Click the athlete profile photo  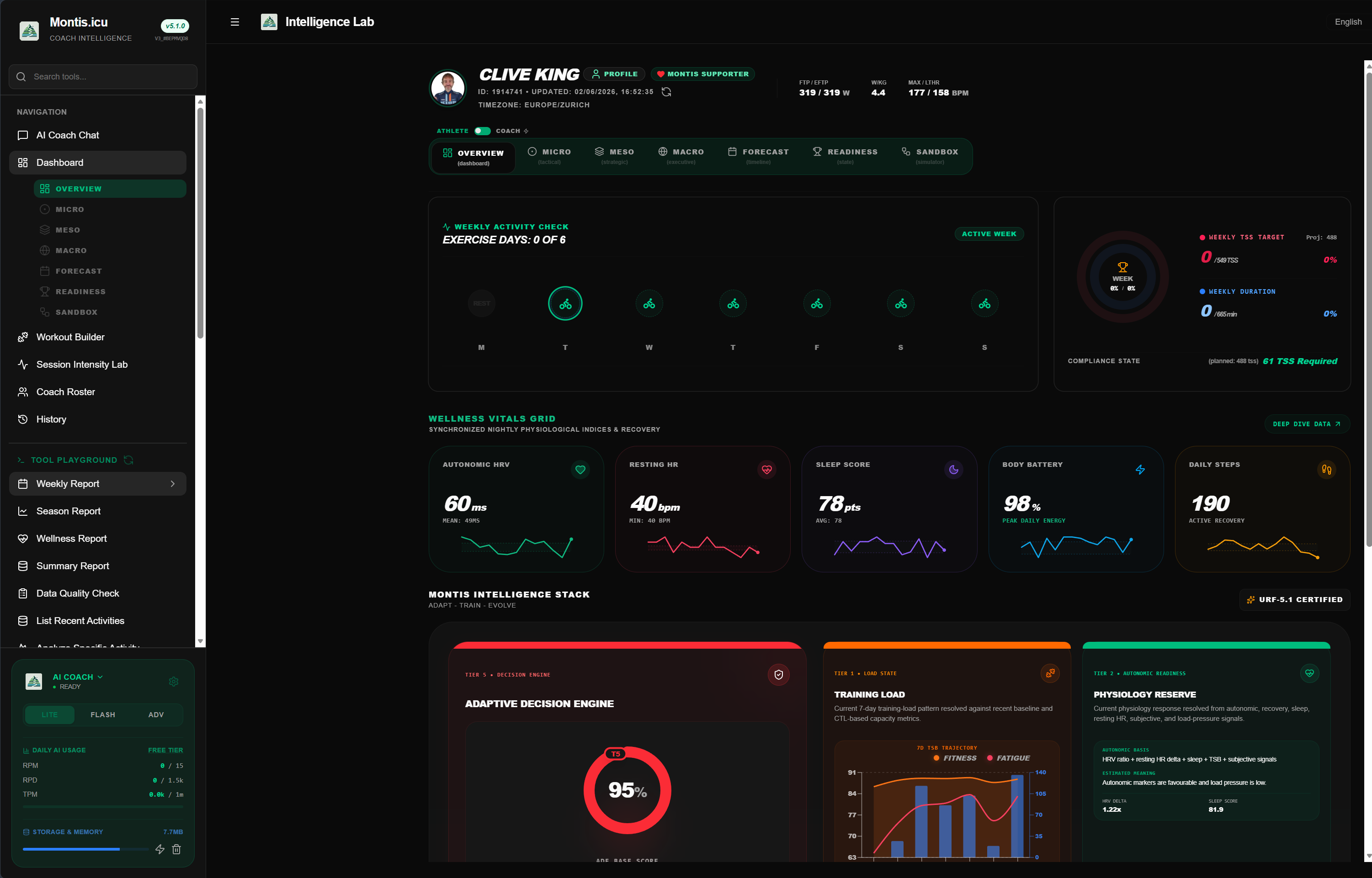(447, 88)
